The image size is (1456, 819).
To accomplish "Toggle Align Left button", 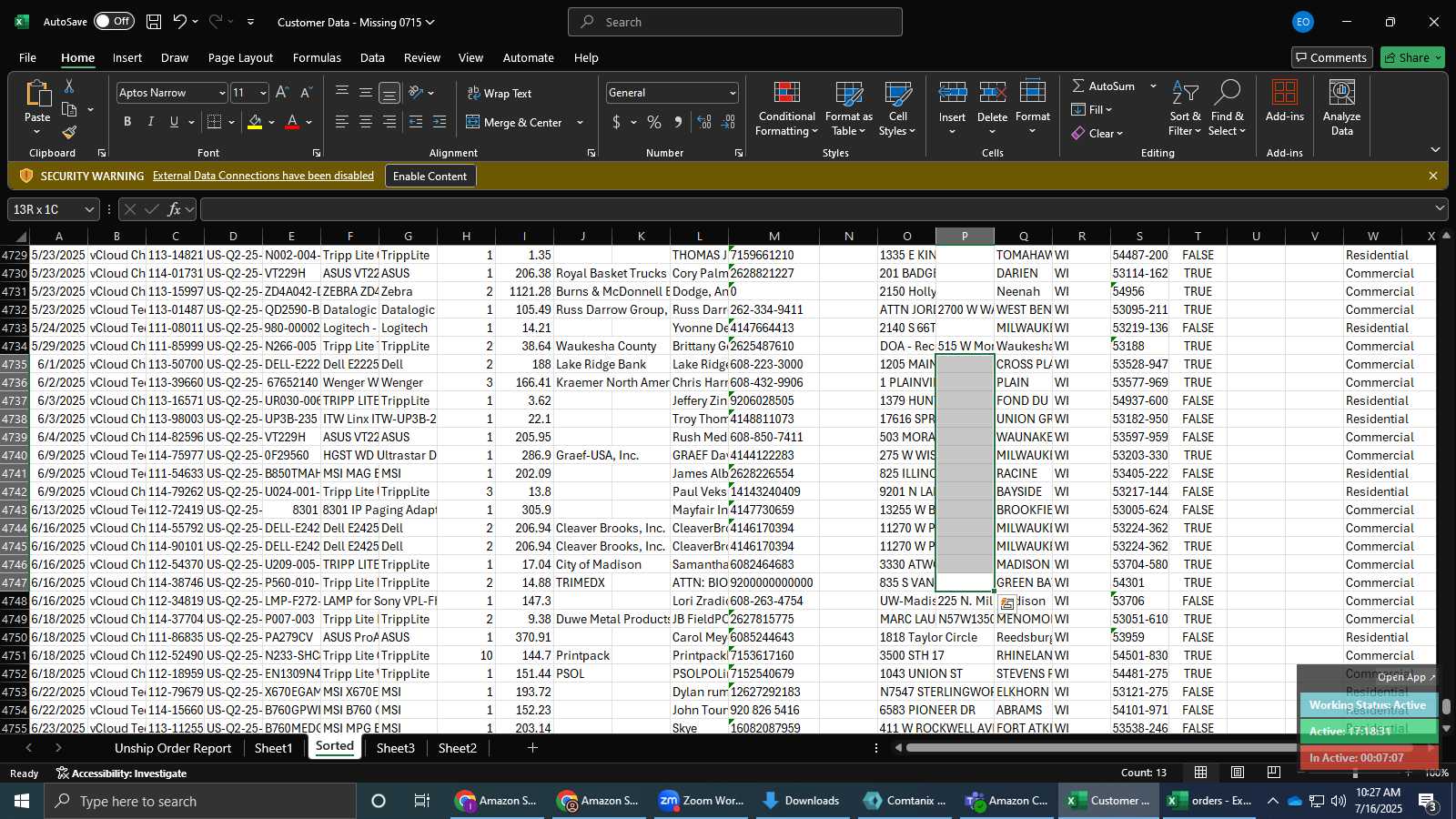I will (342, 122).
